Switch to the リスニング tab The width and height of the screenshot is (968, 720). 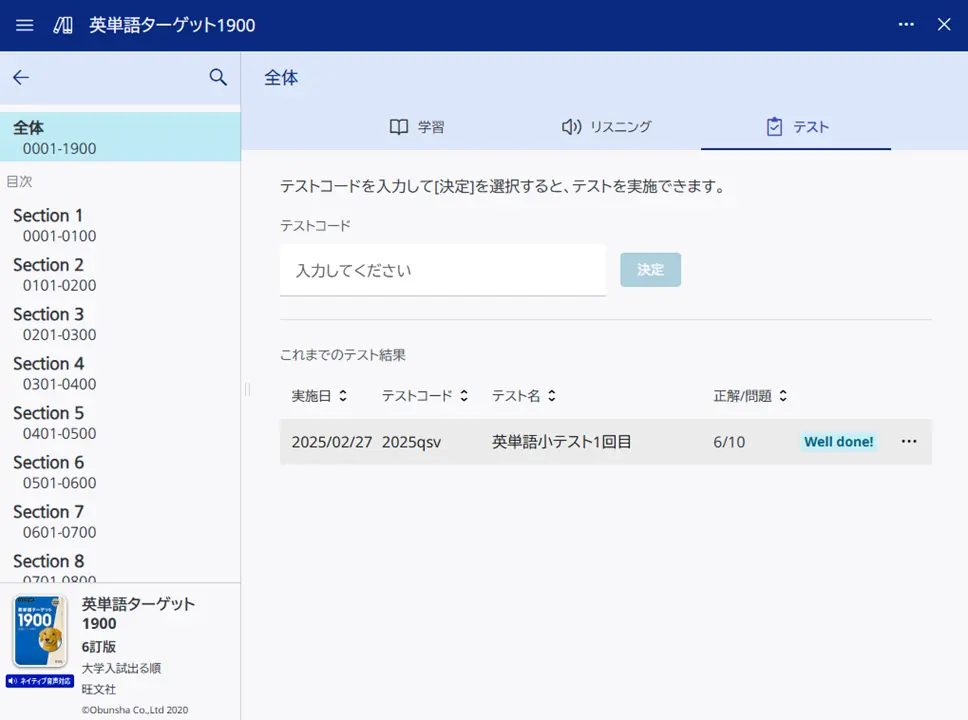coord(606,126)
